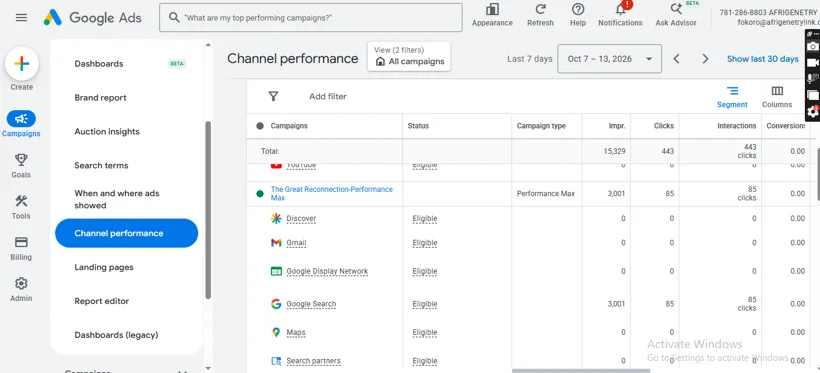Open the Appearance settings icon

point(492,9)
